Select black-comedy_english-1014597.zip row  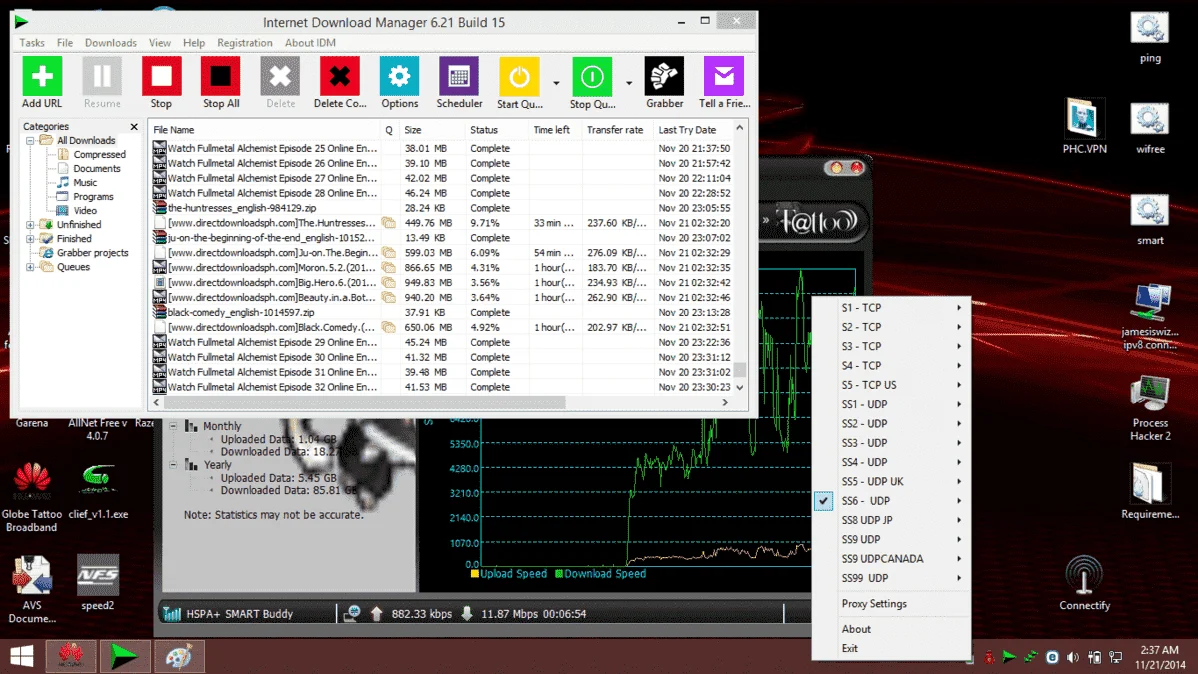point(442,313)
